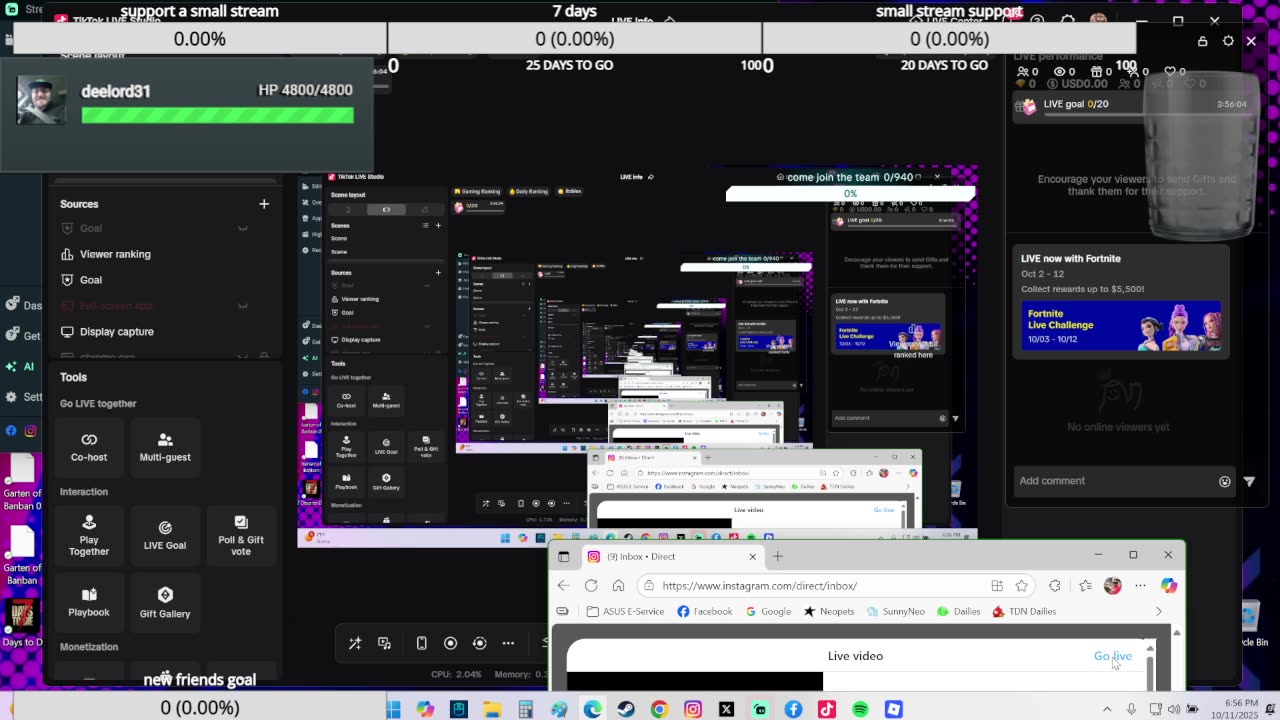1280x720 pixels.
Task: Open the SunnyNeo bookmark
Action: pos(895,611)
